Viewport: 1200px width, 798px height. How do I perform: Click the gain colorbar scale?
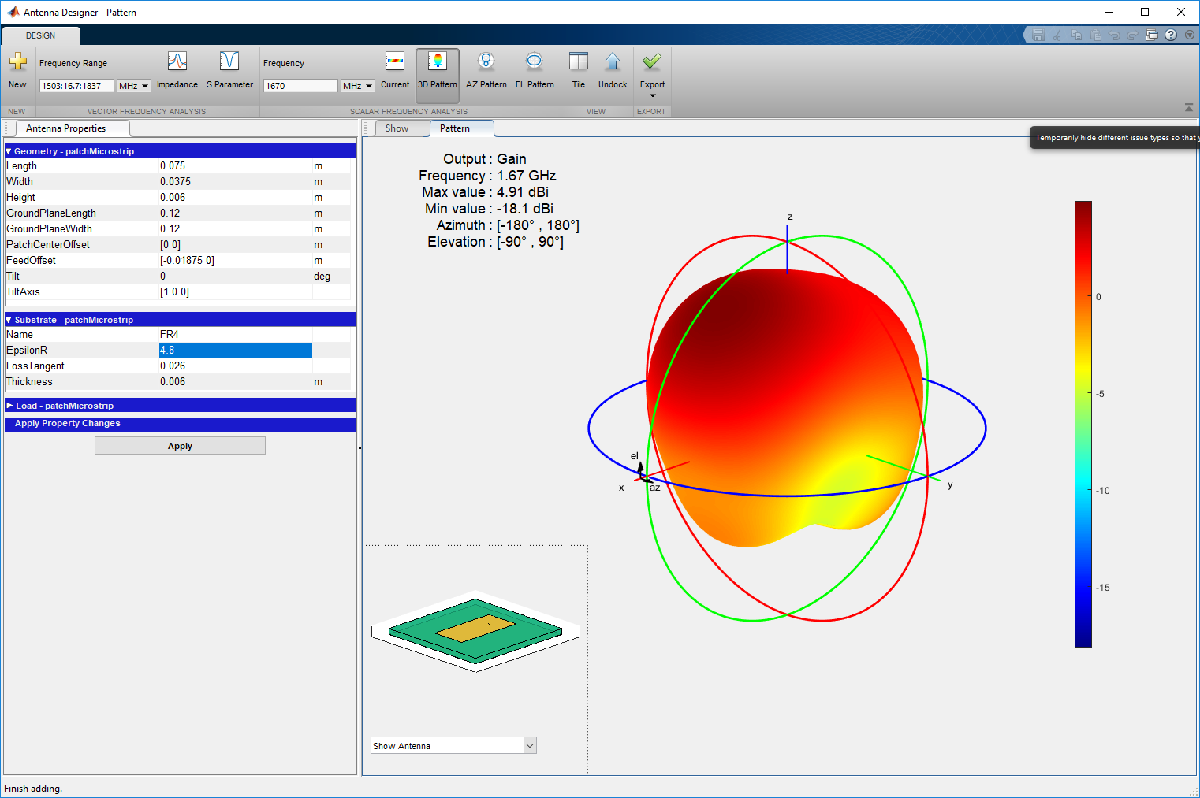[1083, 424]
